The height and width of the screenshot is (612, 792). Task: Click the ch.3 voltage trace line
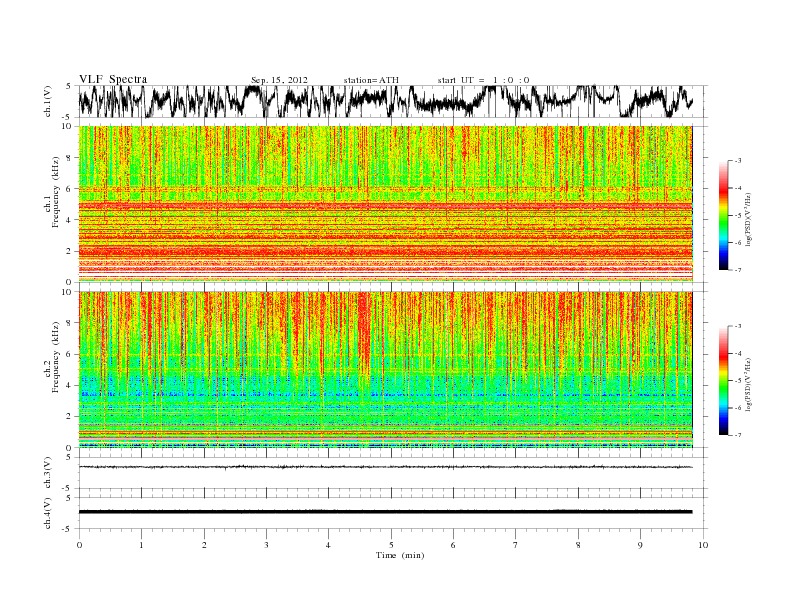385,467
